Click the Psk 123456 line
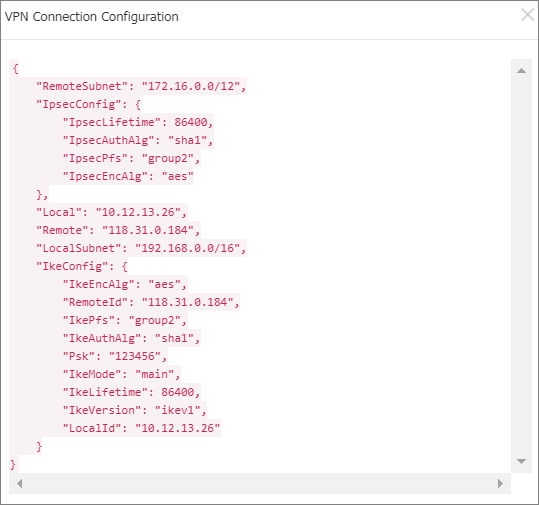 (115, 356)
